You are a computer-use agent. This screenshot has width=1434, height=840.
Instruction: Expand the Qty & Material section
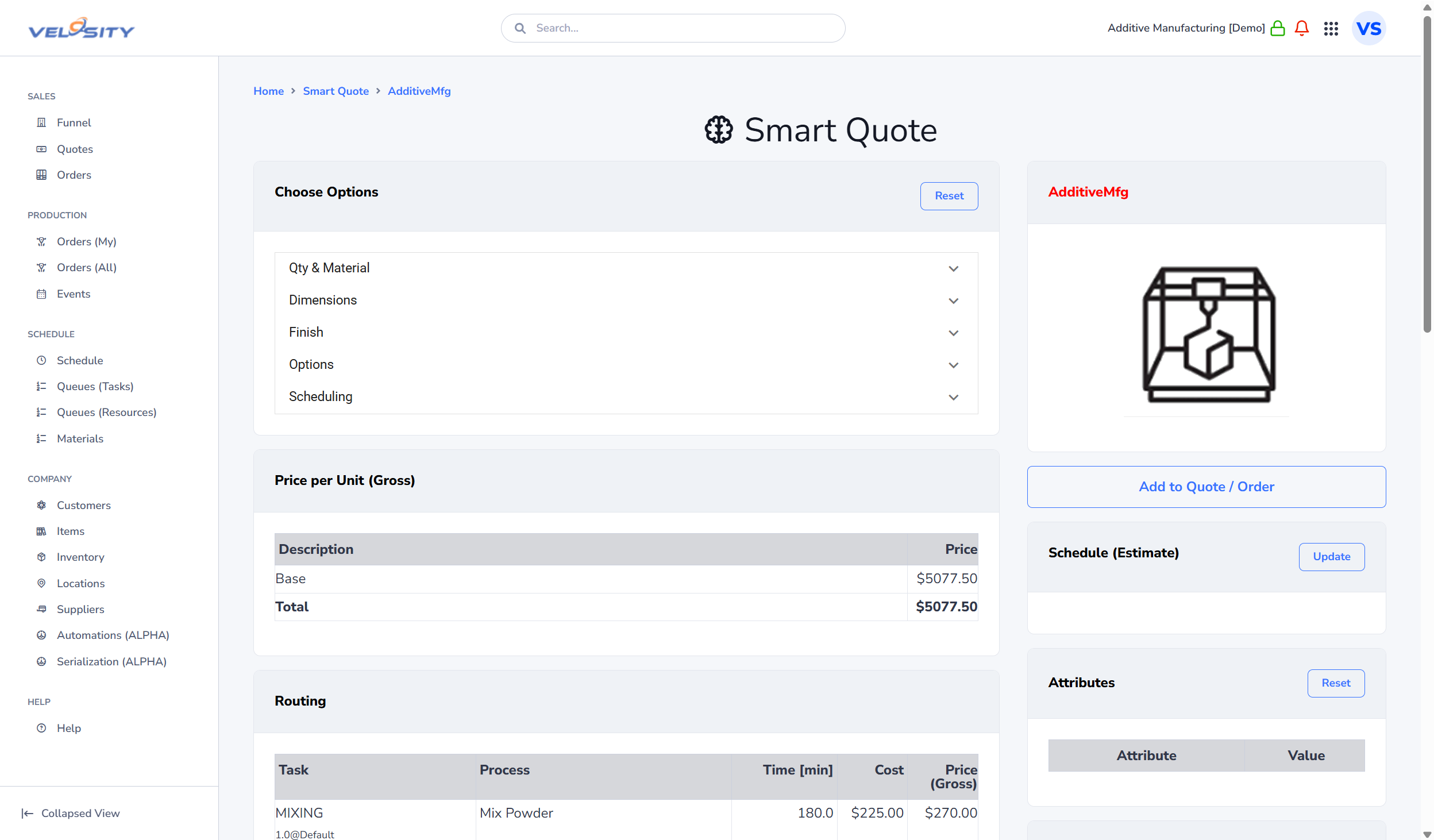[x=626, y=268]
